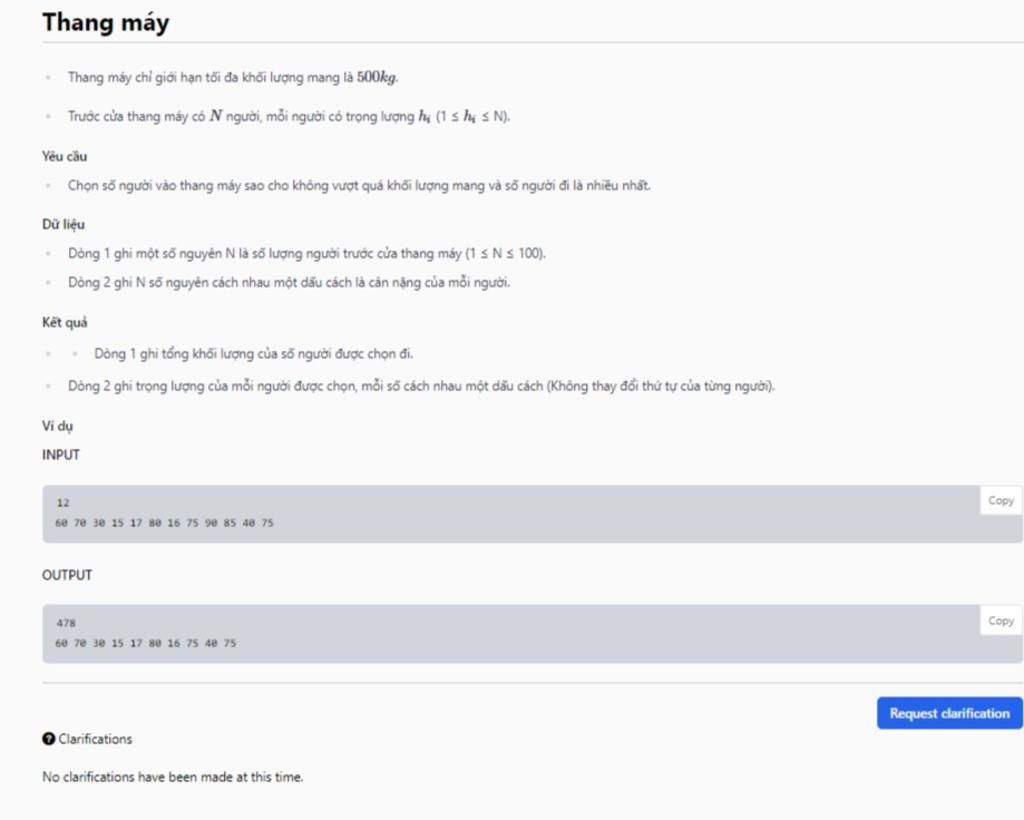Click the Ví dụ heading
The width and height of the screenshot is (1024, 820).
[x=57, y=426]
